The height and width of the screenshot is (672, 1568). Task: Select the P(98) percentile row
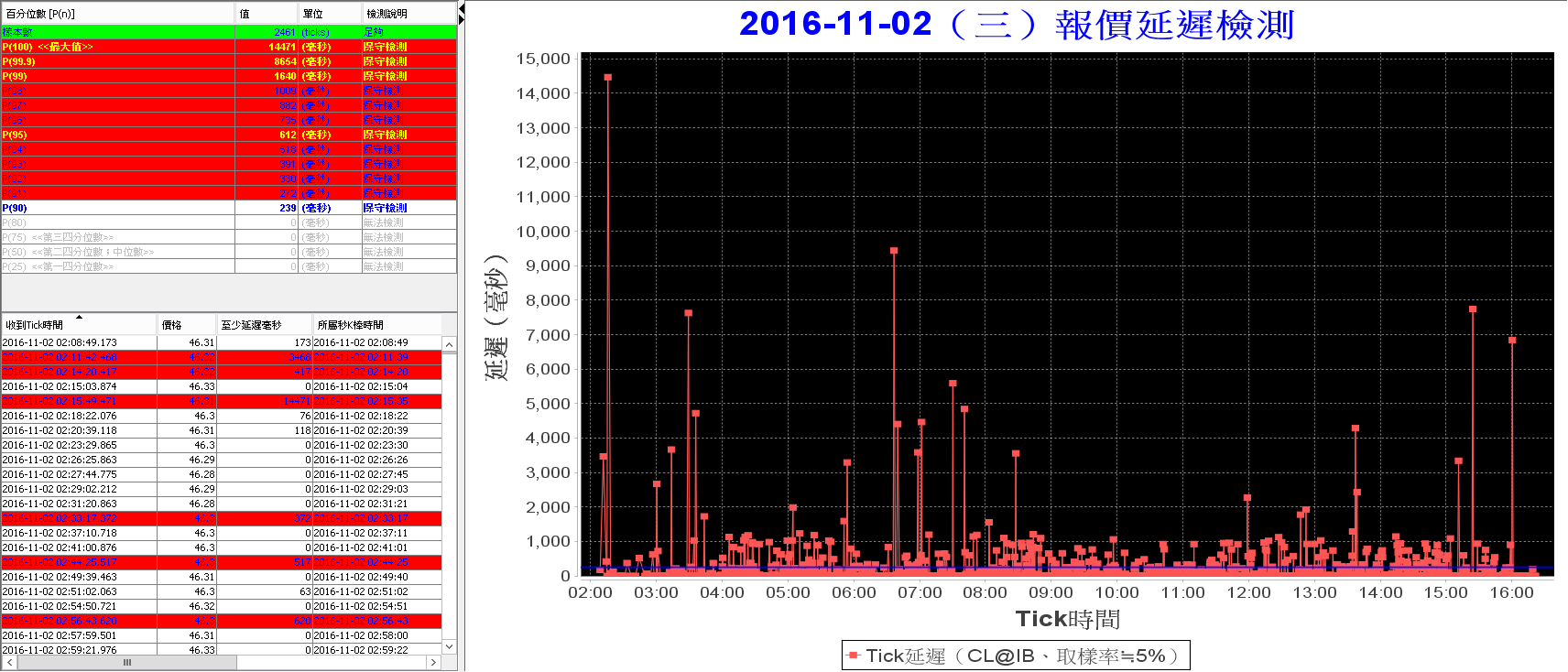[x=229, y=91]
